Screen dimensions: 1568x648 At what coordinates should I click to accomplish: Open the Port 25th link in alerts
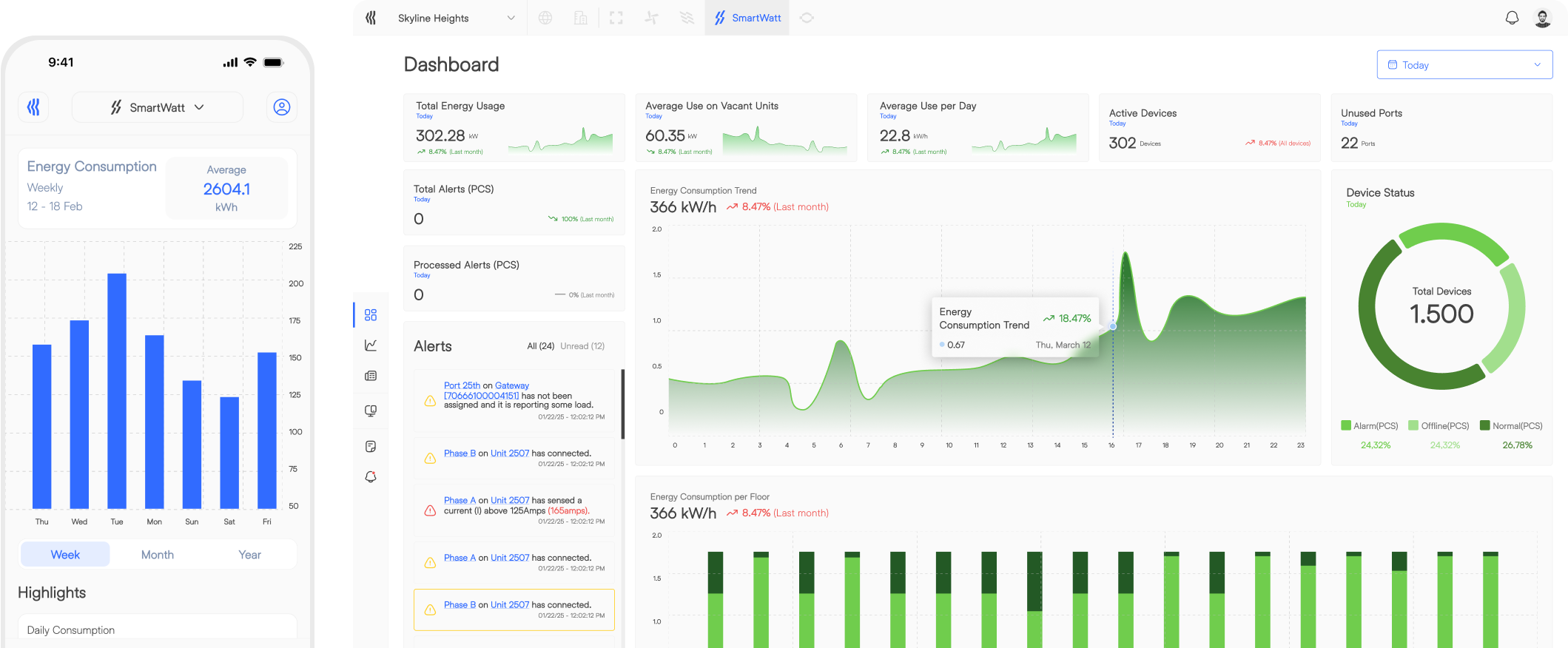point(462,385)
